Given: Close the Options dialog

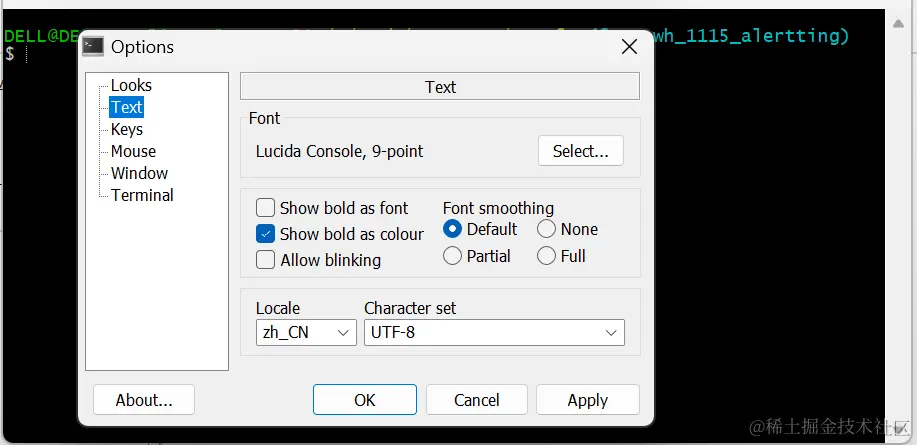Looking at the screenshot, I should [629, 46].
